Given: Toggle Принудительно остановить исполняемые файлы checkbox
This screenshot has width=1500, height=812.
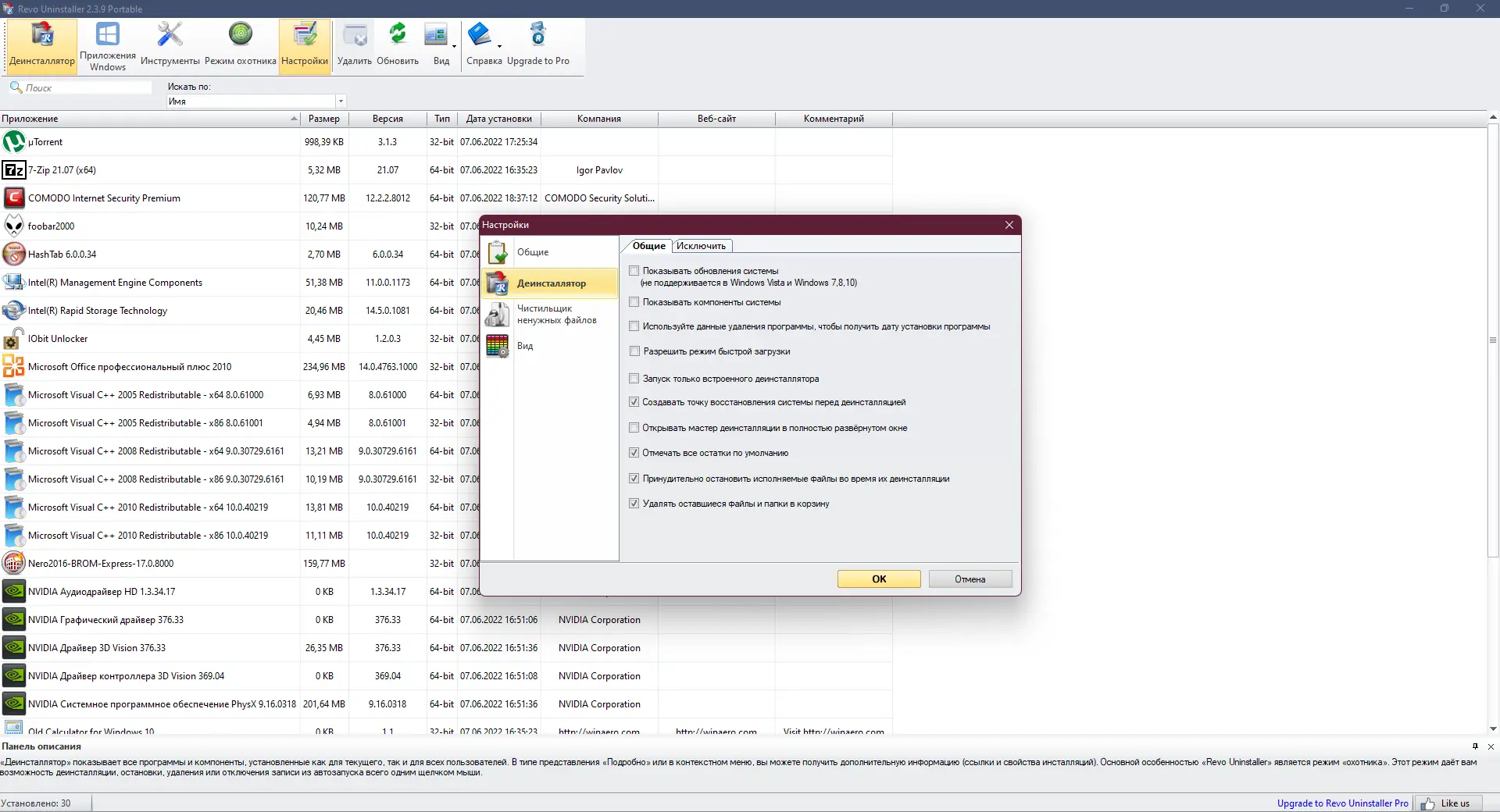Looking at the screenshot, I should tap(634, 479).
